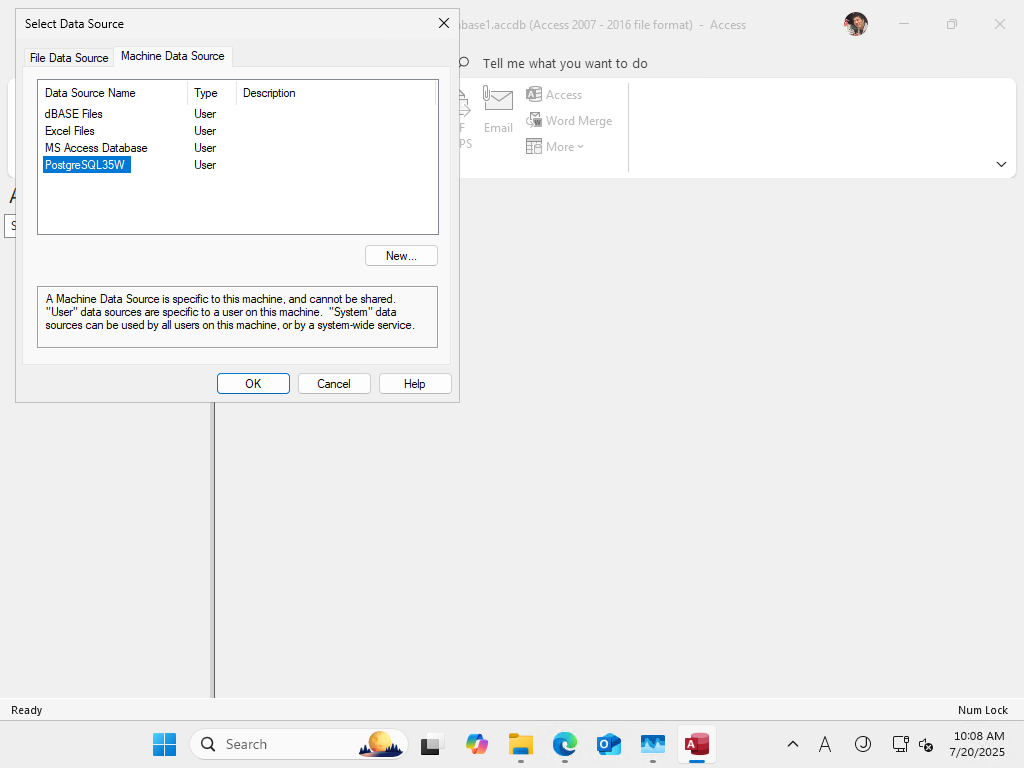Image resolution: width=1024 pixels, height=768 pixels.
Task: Select dBASE Files data source
Action: pos(74,114)
